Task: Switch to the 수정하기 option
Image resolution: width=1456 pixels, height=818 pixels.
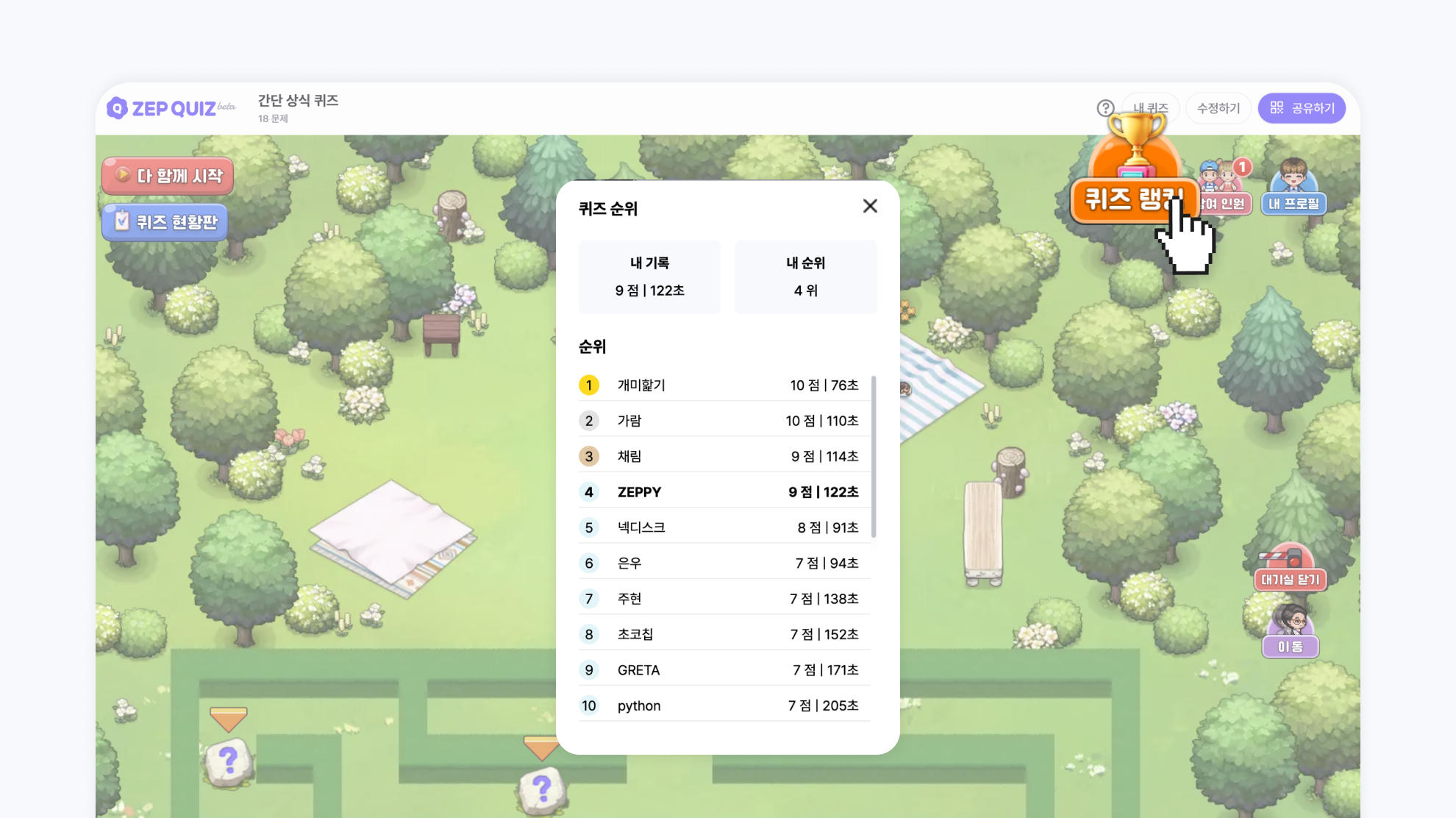Action: coord(1218,107)
